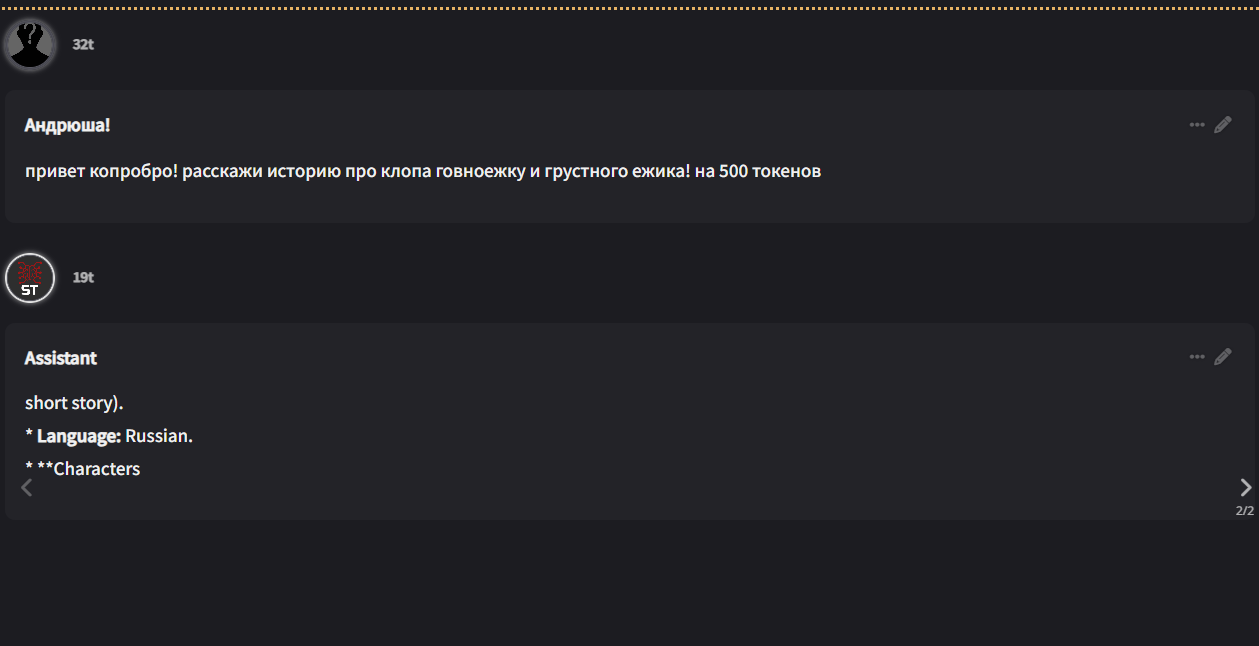
Task: Select the Assistant sender name
Action: point(61,358)
